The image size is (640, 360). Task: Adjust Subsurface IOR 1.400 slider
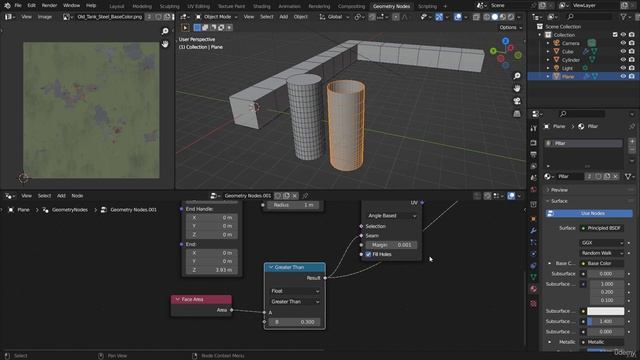(605, 322)
